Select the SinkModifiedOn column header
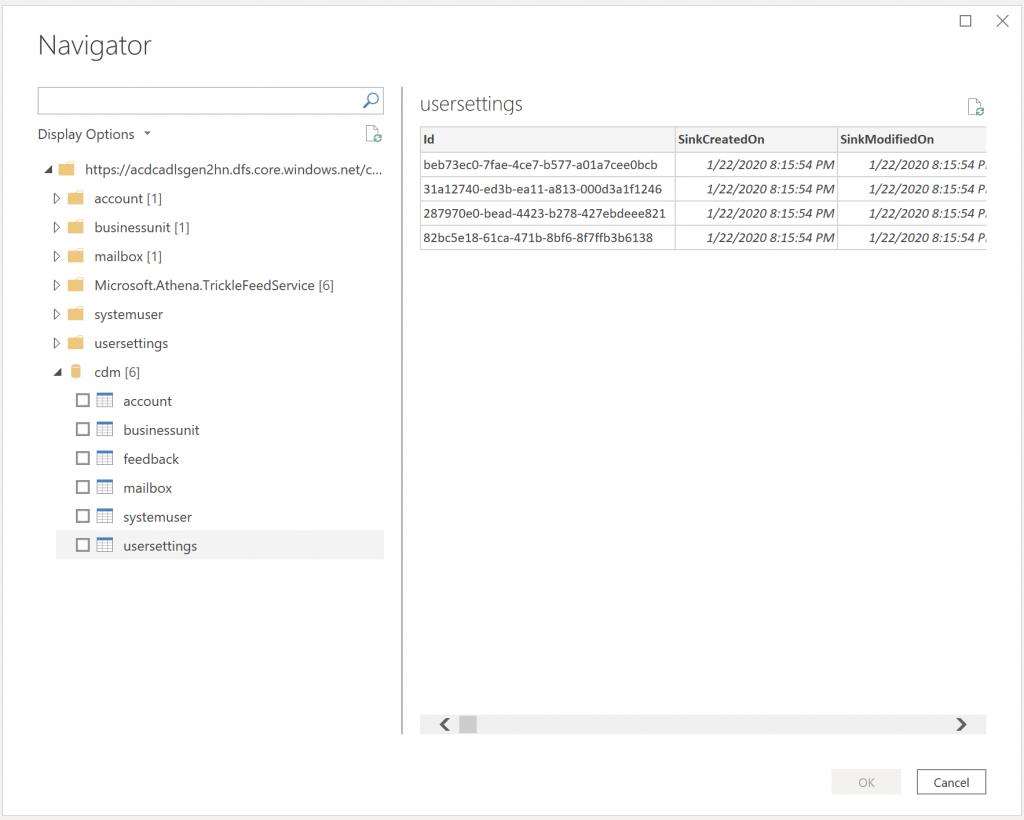The height and width of the screenshot is (820, 1024). click(x=912, y=139)
